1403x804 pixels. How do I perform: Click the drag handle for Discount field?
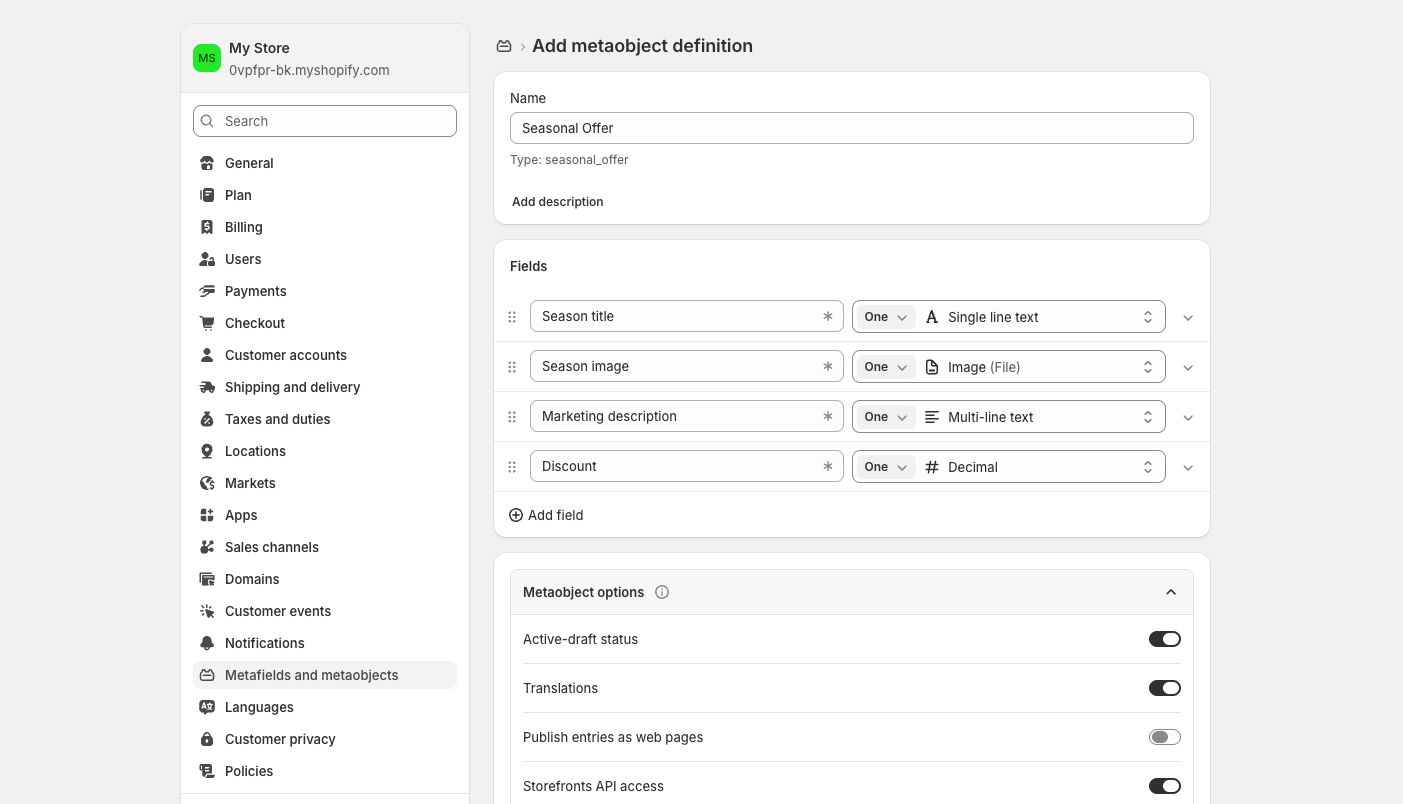[512, 467]
